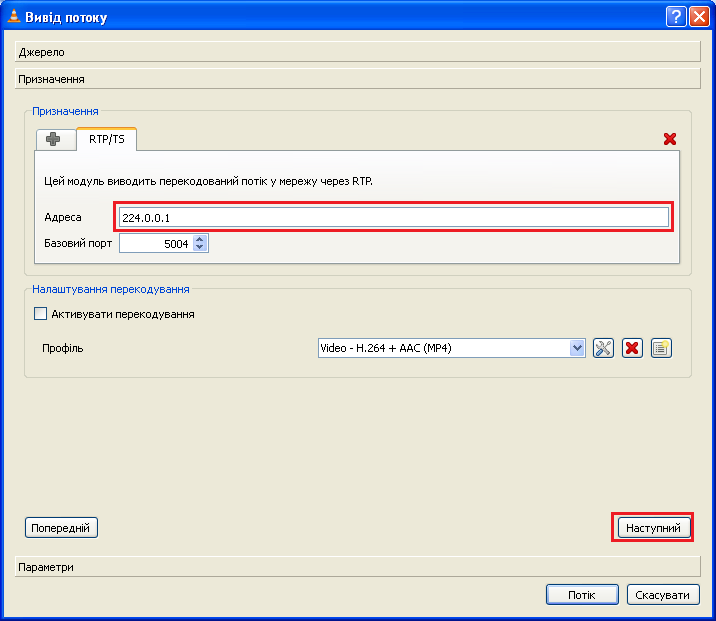Open the dialog help question mark button
This screenshot has height=621, width=716.
point(676,17)
